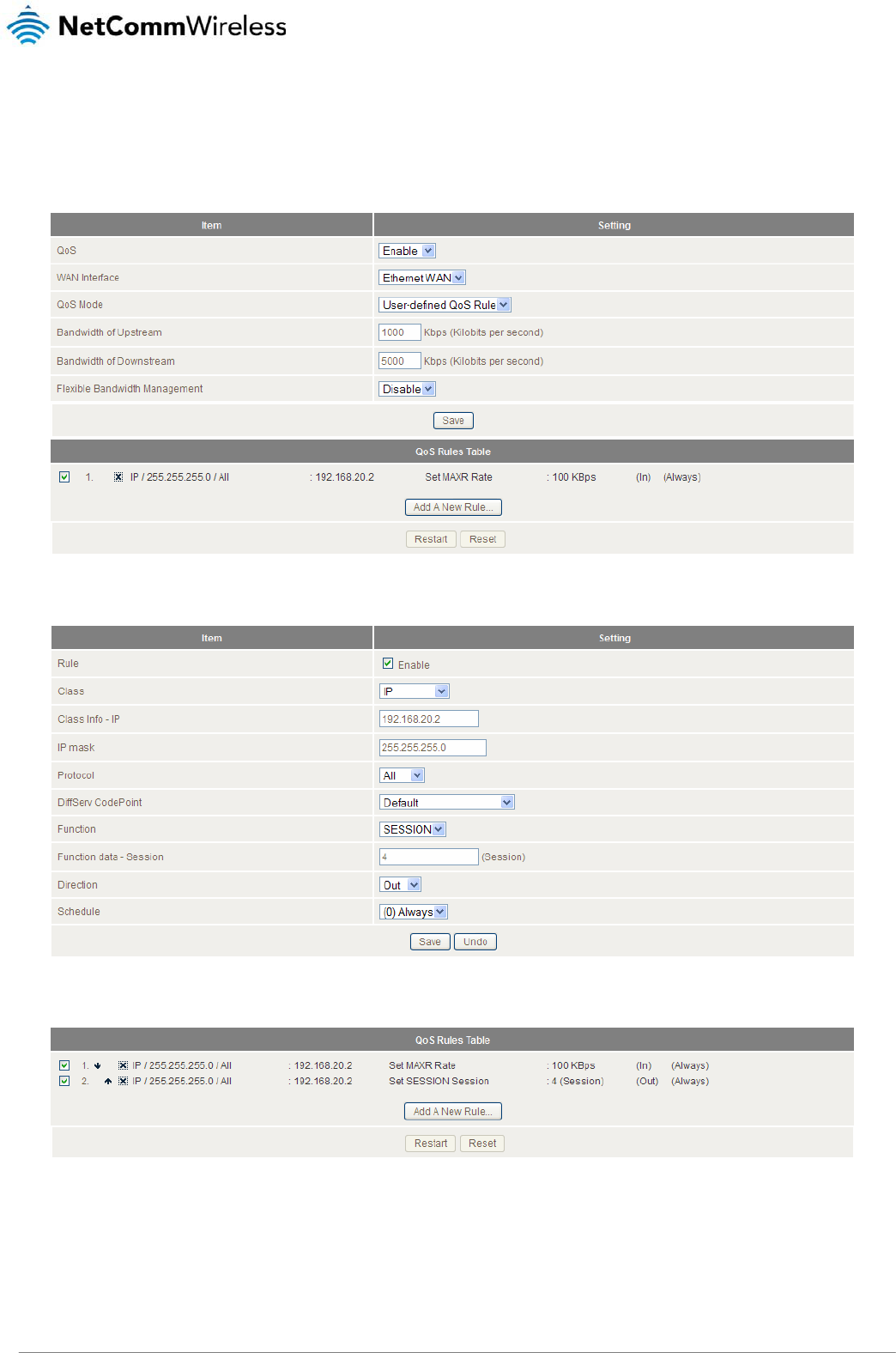Open the Function dropdown showing SESSION
Viewport: 896px width, 1353px height.
[413, 829]
